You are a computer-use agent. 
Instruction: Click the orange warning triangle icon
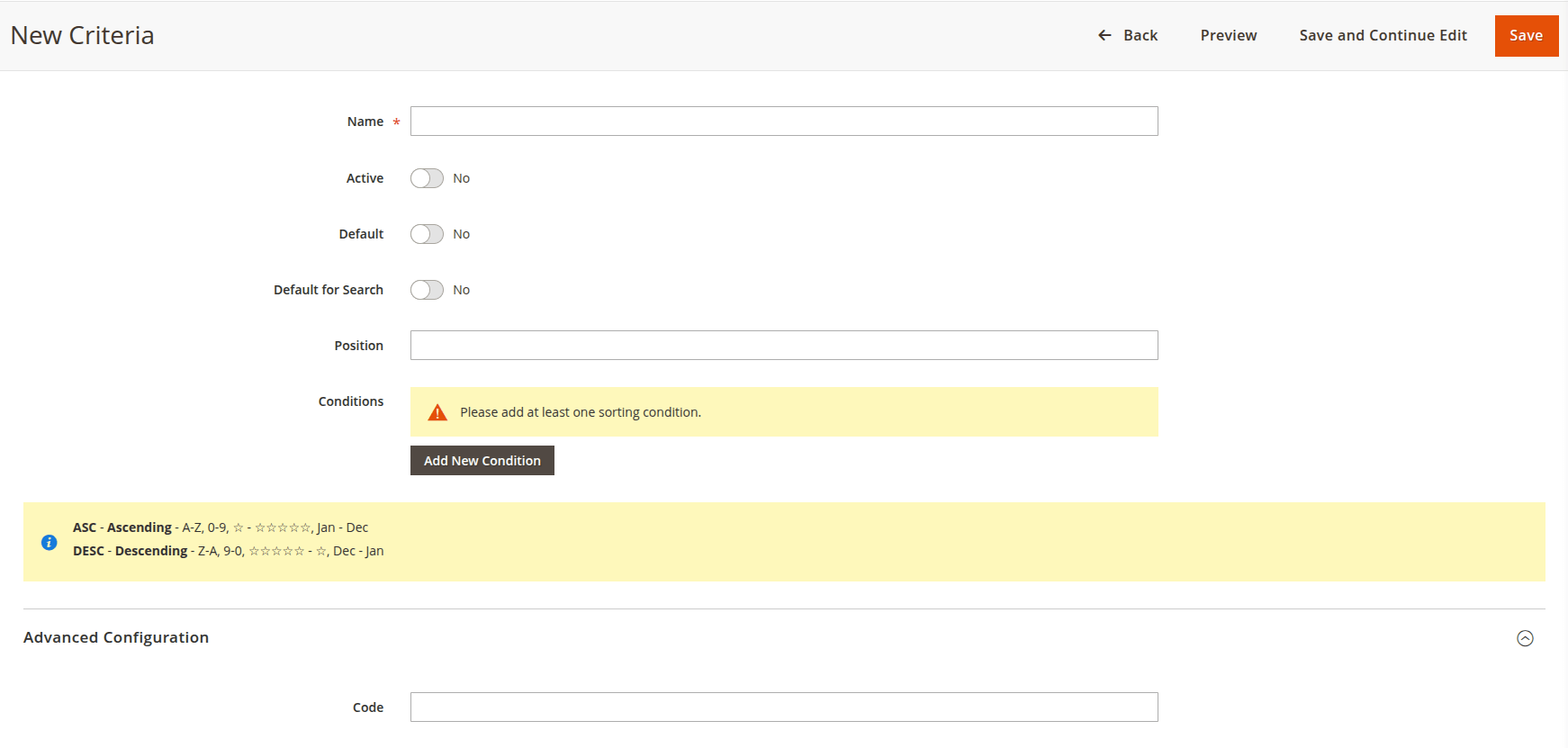tap(437, 412)
